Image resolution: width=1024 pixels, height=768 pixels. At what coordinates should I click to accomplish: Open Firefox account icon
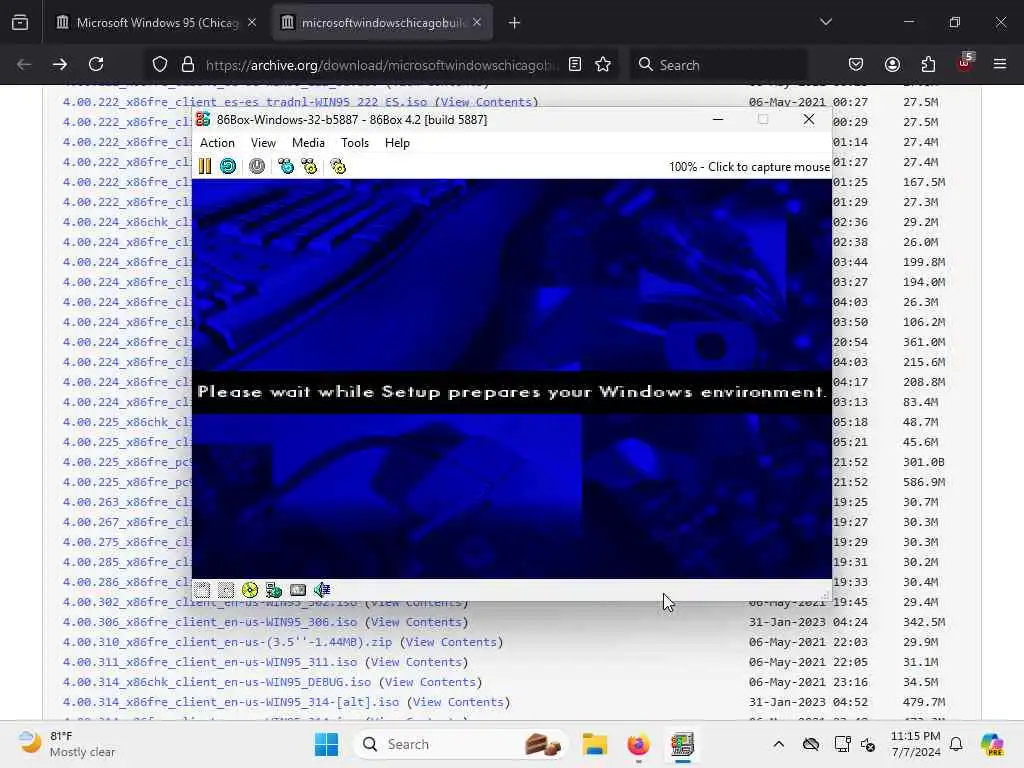892,64
